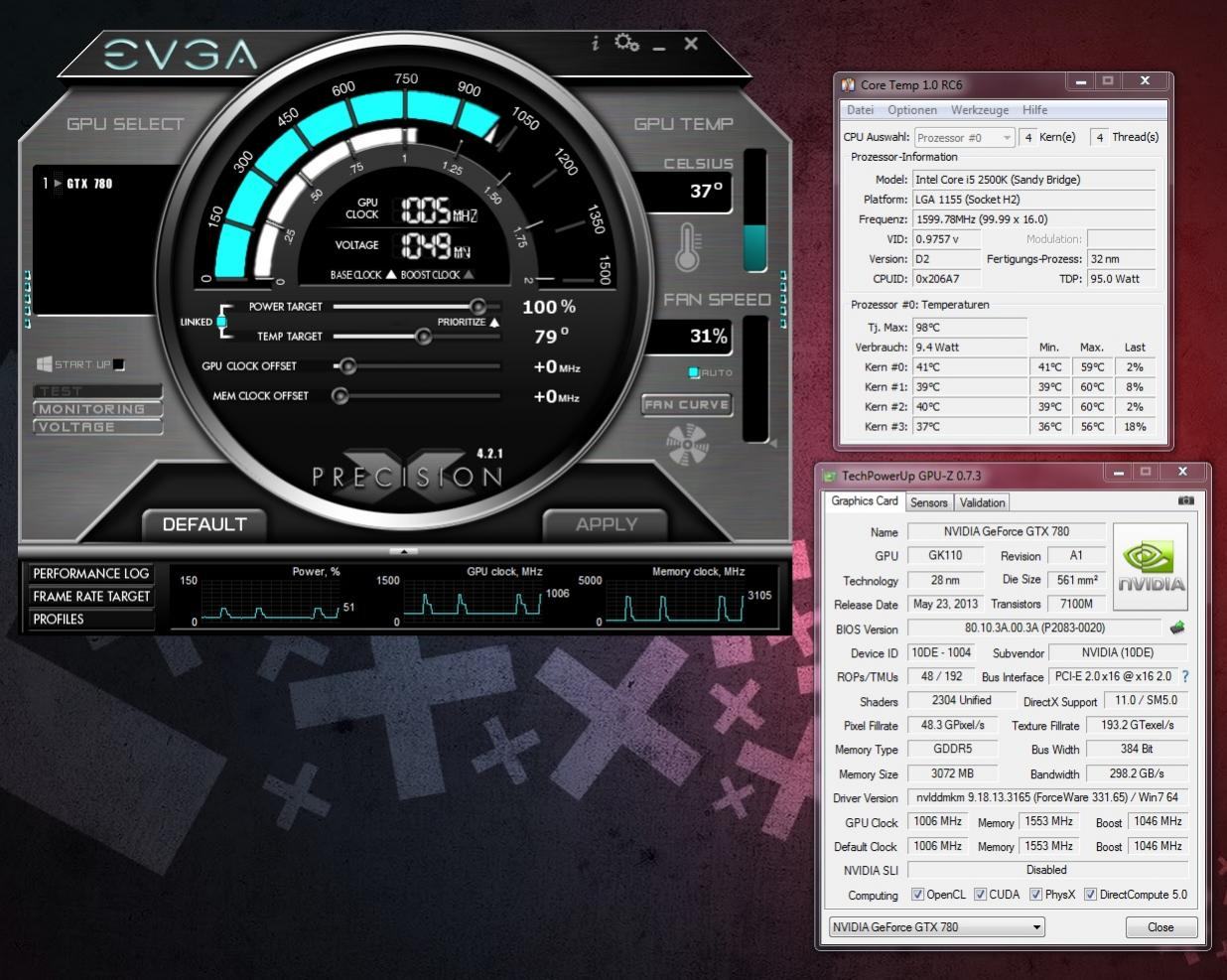The width and height of the screenshot is (1227, 980).
Task: Toggle PhysX checkbox in GPU-Z
Action: click(1035, 895)
